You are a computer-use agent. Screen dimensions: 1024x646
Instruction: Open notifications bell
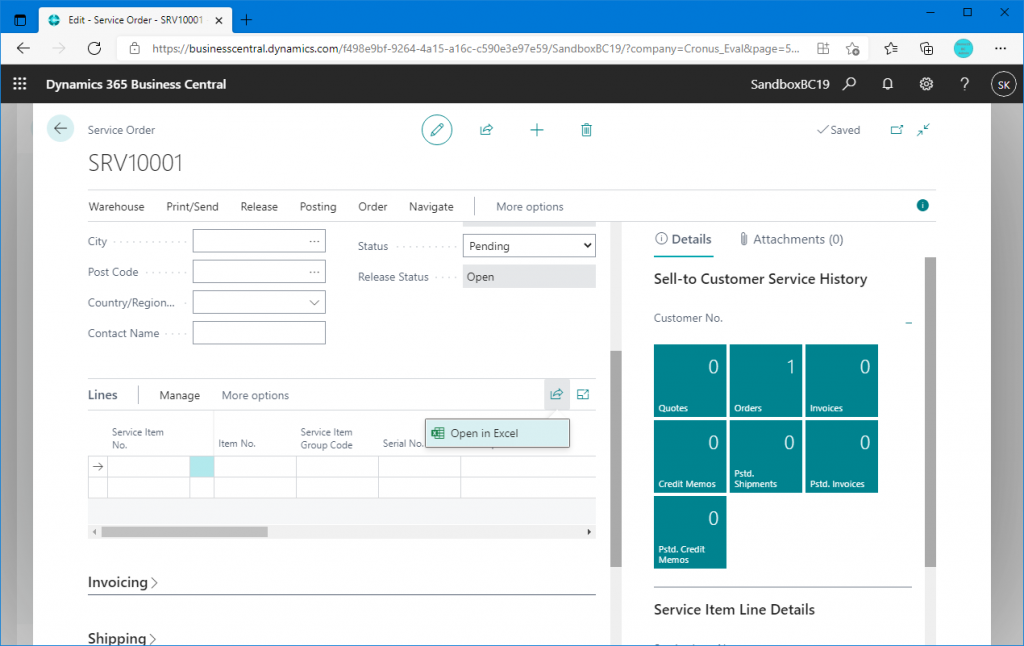pyautogui.click(x=888, y=84)
